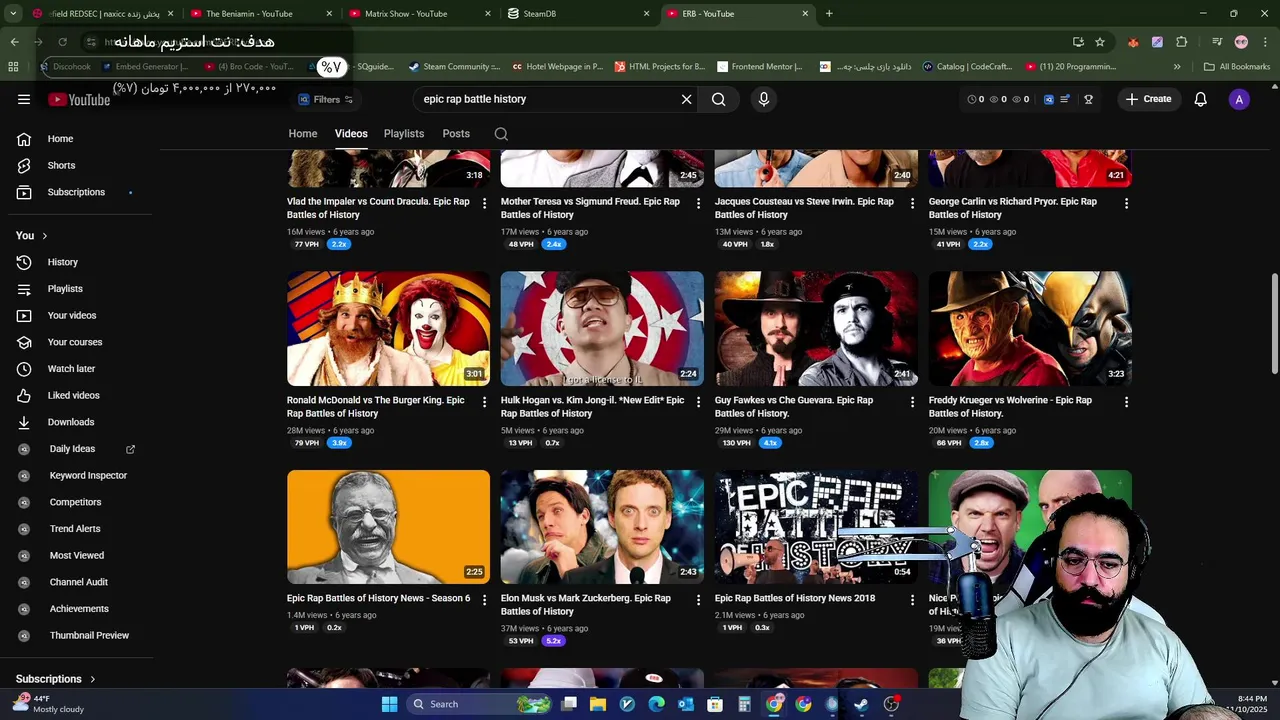The image size is (1280, 720).
Task: Start voice search with the microphone
Action: click(x=764, y=99)
